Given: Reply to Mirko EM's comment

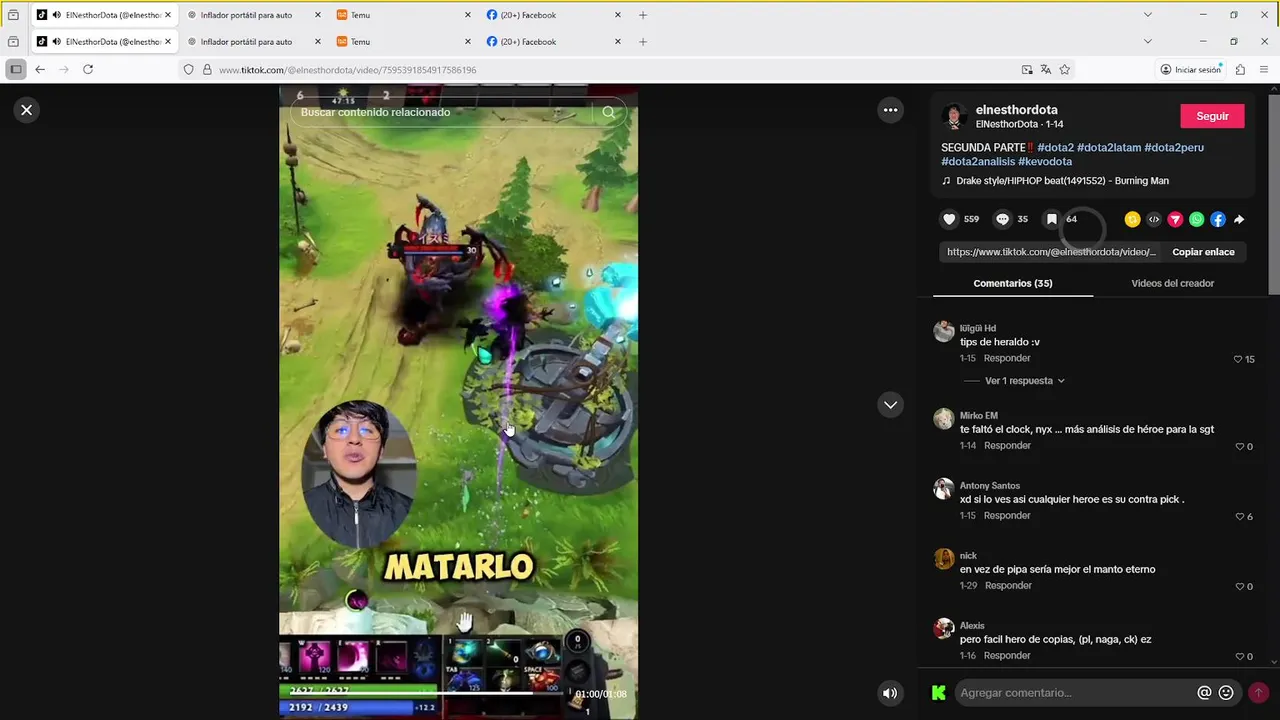Looking at the screenshot, I should click(x=1007, y=446).
